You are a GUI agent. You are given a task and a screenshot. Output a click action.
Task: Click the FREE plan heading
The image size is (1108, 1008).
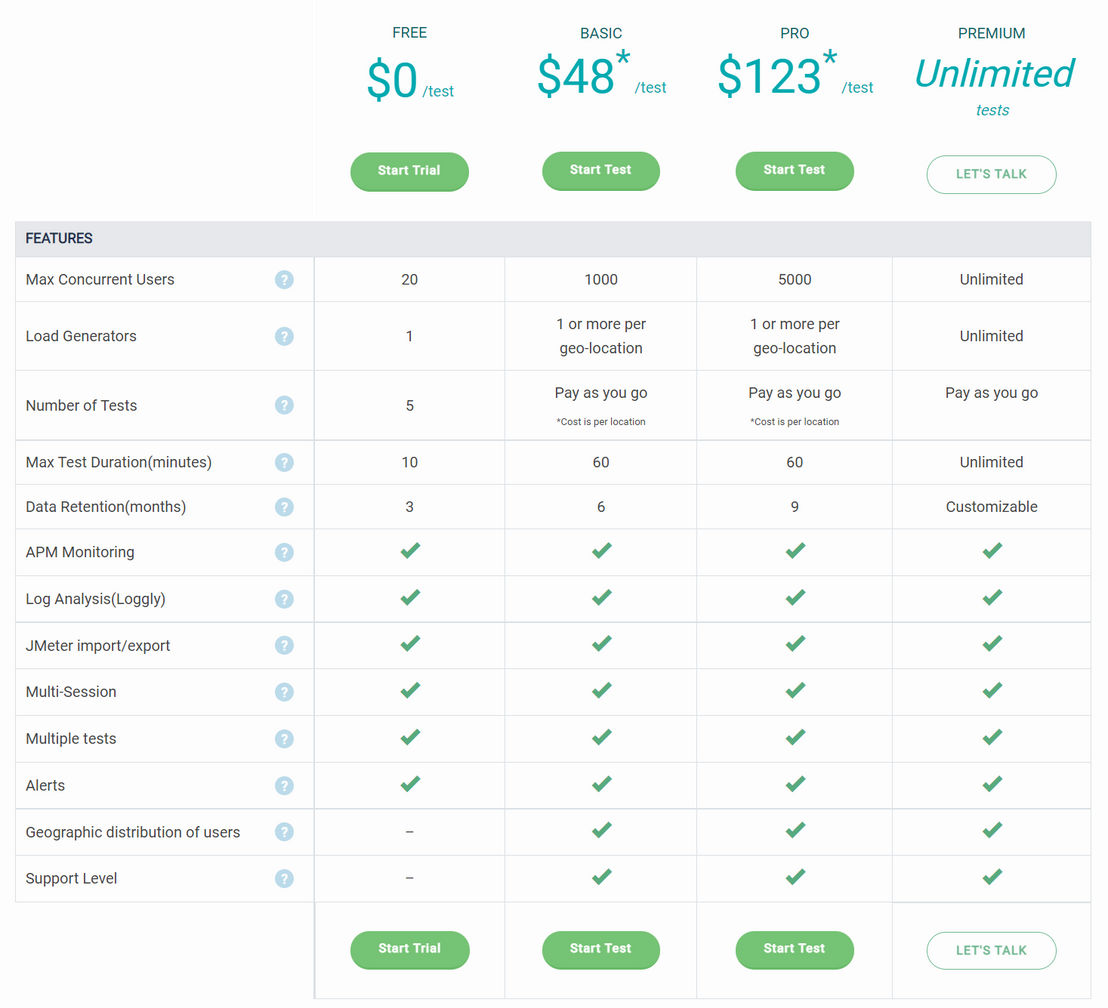click(x=410, y=33)
